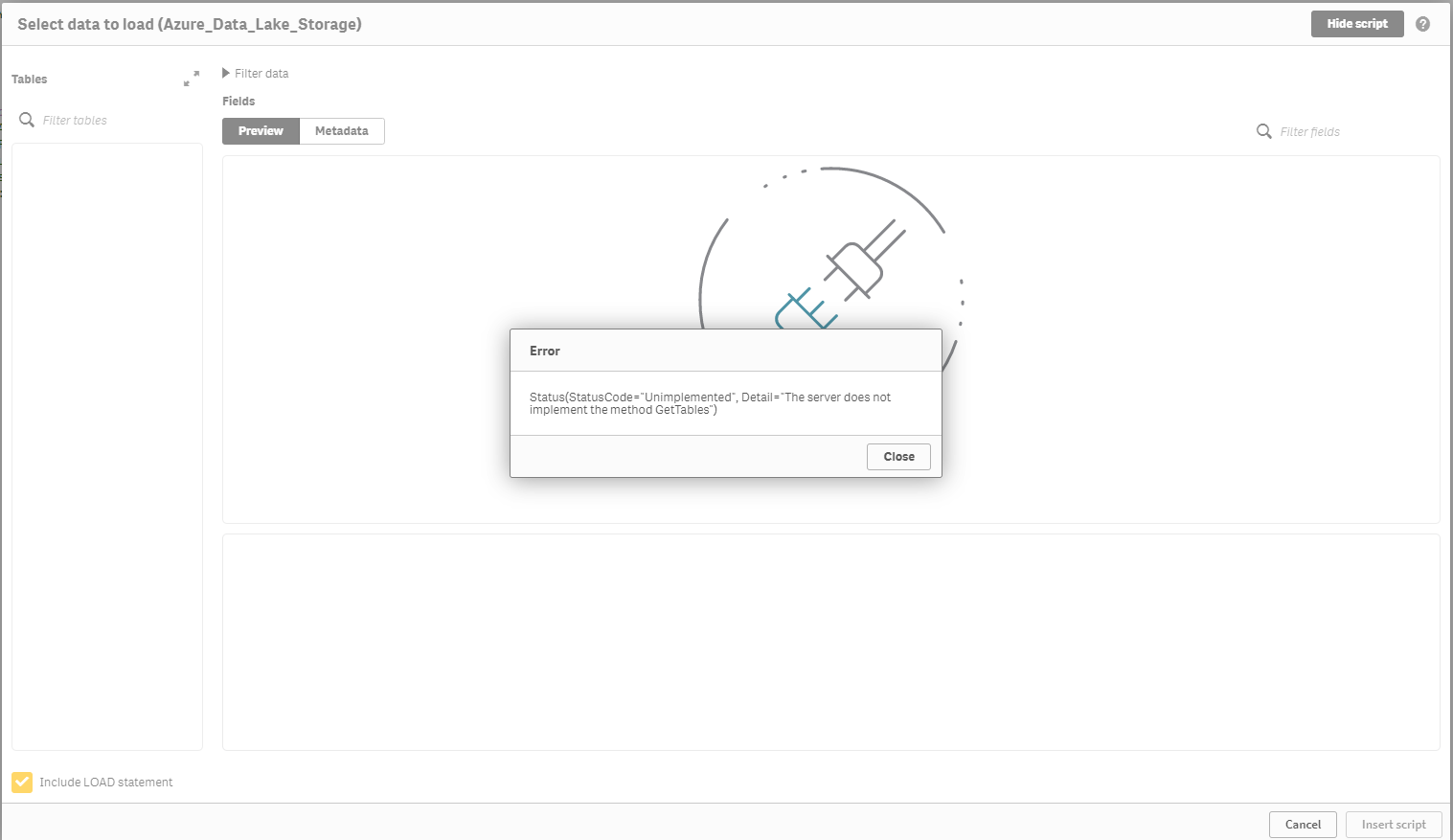Select the error message text in the dialog
Viewport: 1453px width, 840px height.
coord(710,402)
